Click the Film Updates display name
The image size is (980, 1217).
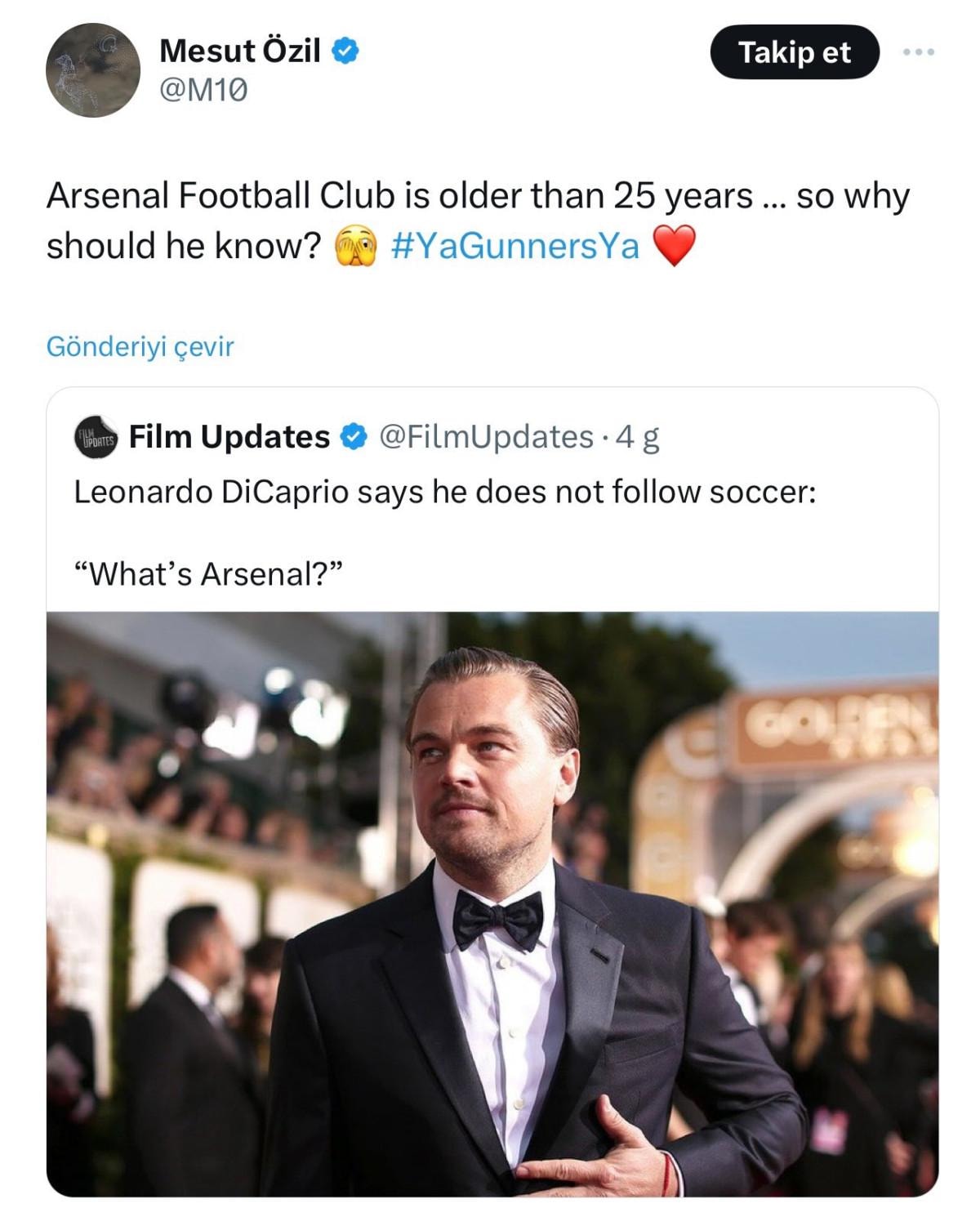(229, 437)
